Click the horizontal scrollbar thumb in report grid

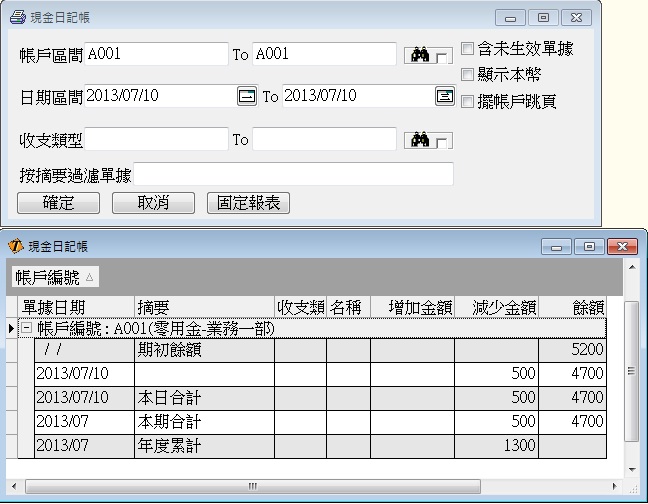pyautogui.click(x=252, y=486)
